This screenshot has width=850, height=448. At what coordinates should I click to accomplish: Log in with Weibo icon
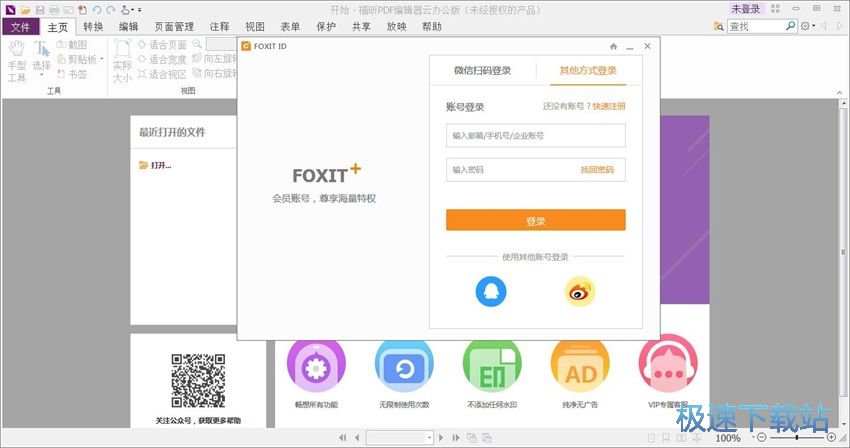coord(579,291)
